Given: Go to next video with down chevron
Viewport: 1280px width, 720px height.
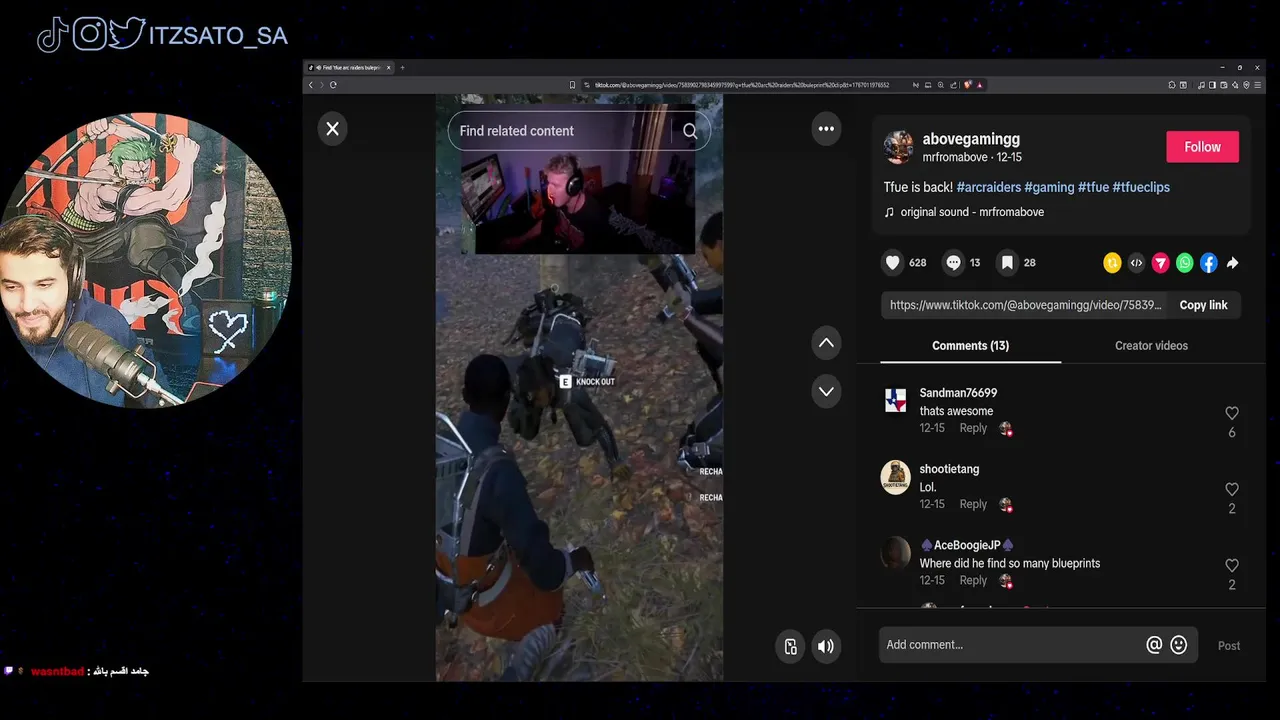Looking at the screenshot, I should pos(826,391).
